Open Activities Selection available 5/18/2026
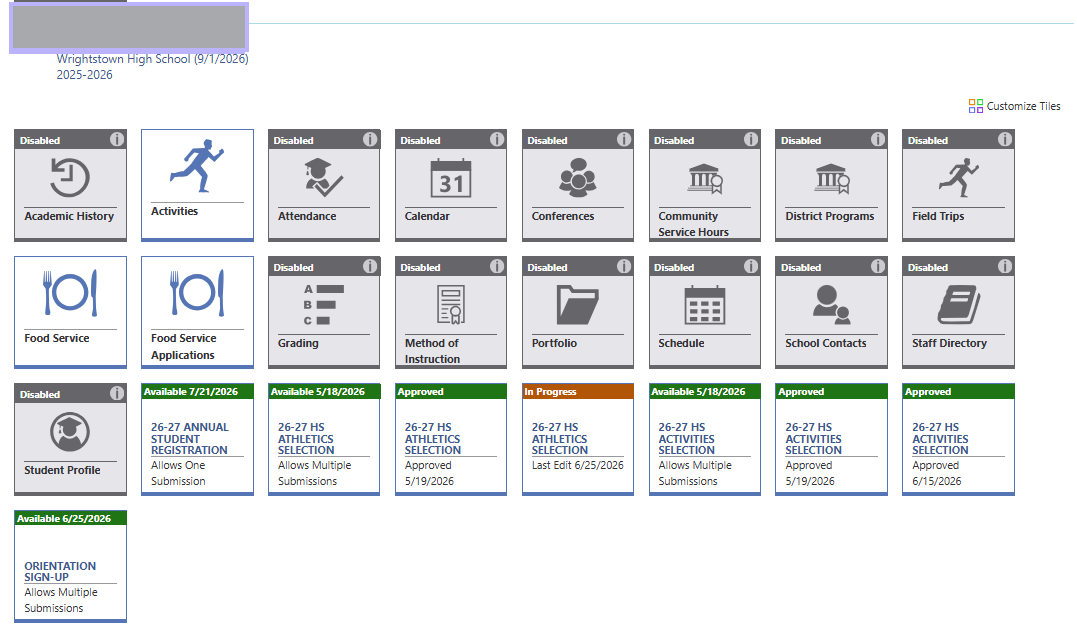 click(x=705, y=439)
